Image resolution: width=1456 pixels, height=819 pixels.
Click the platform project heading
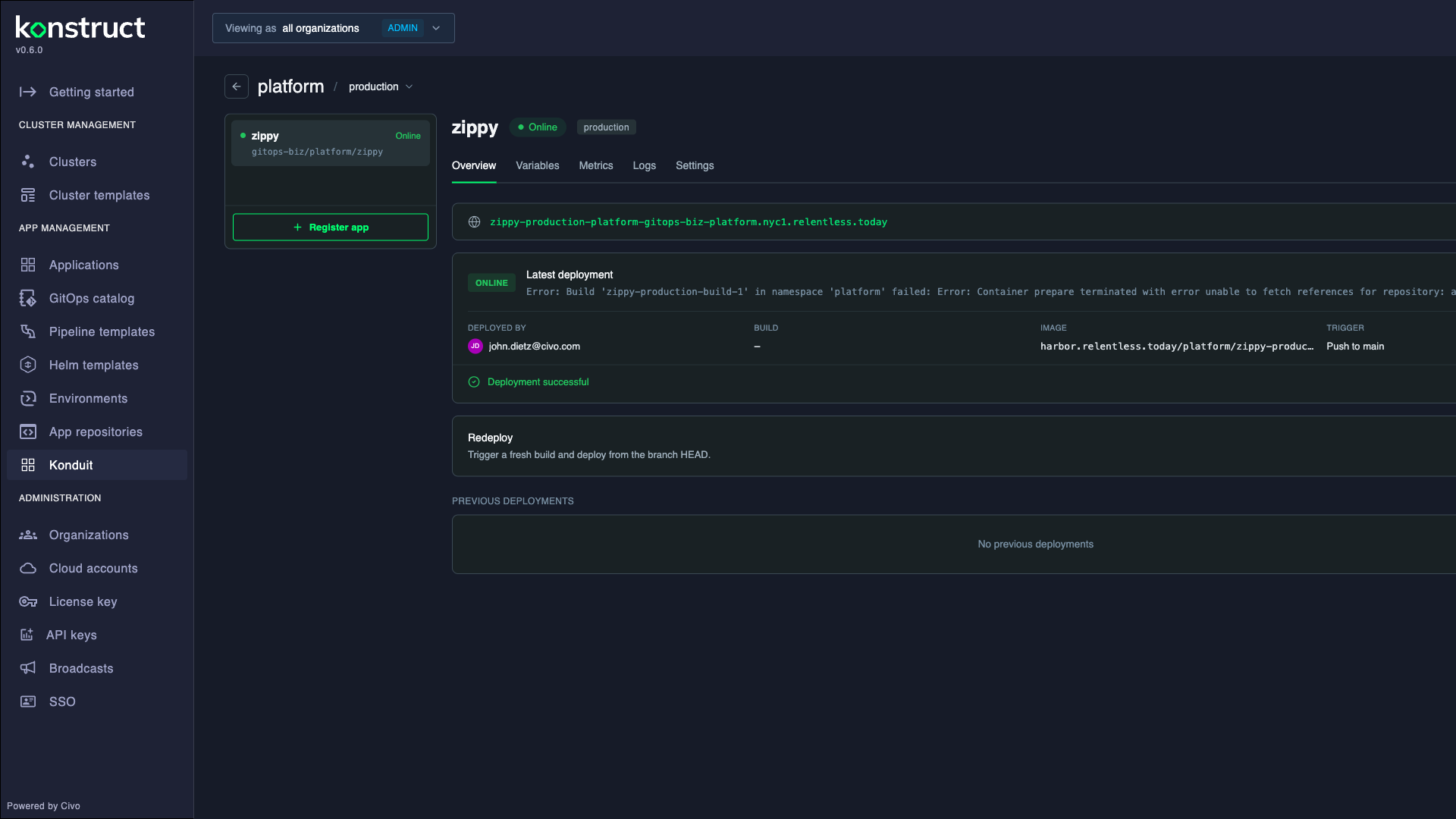(x=290, y=87)
